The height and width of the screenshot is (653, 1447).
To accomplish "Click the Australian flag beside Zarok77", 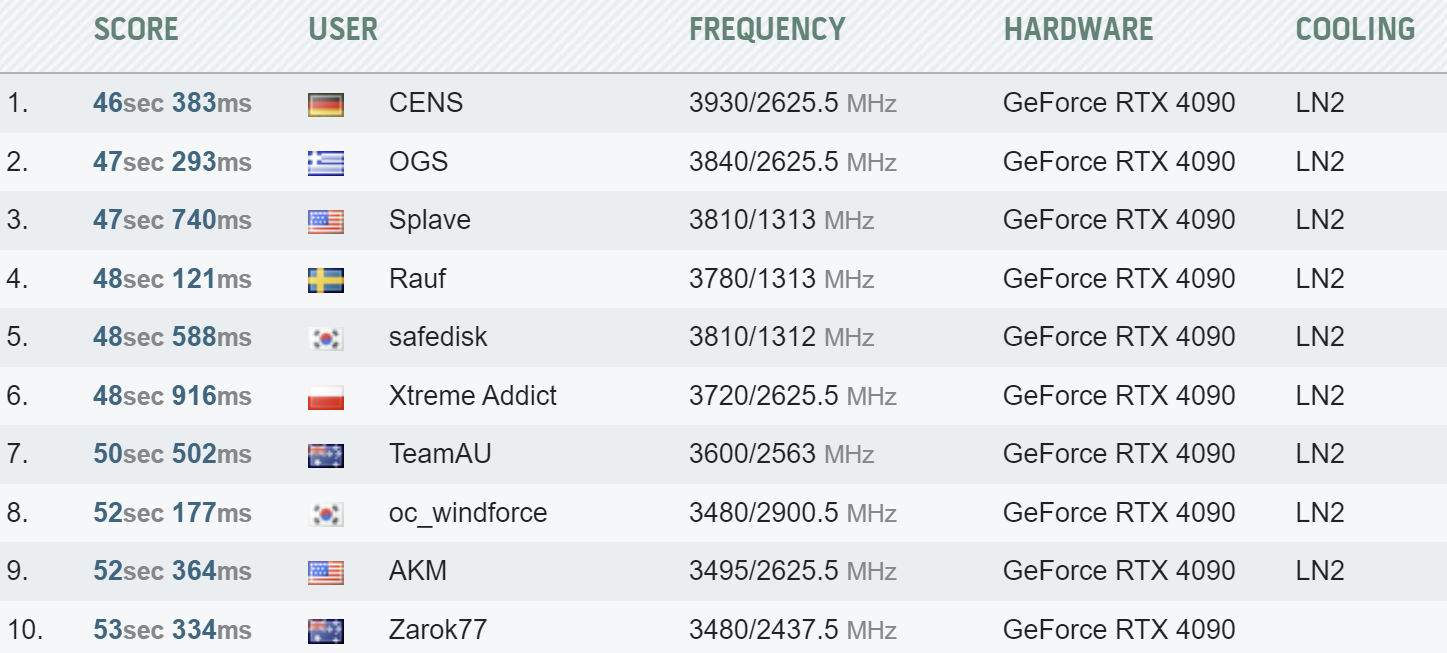I will (326, 630).
